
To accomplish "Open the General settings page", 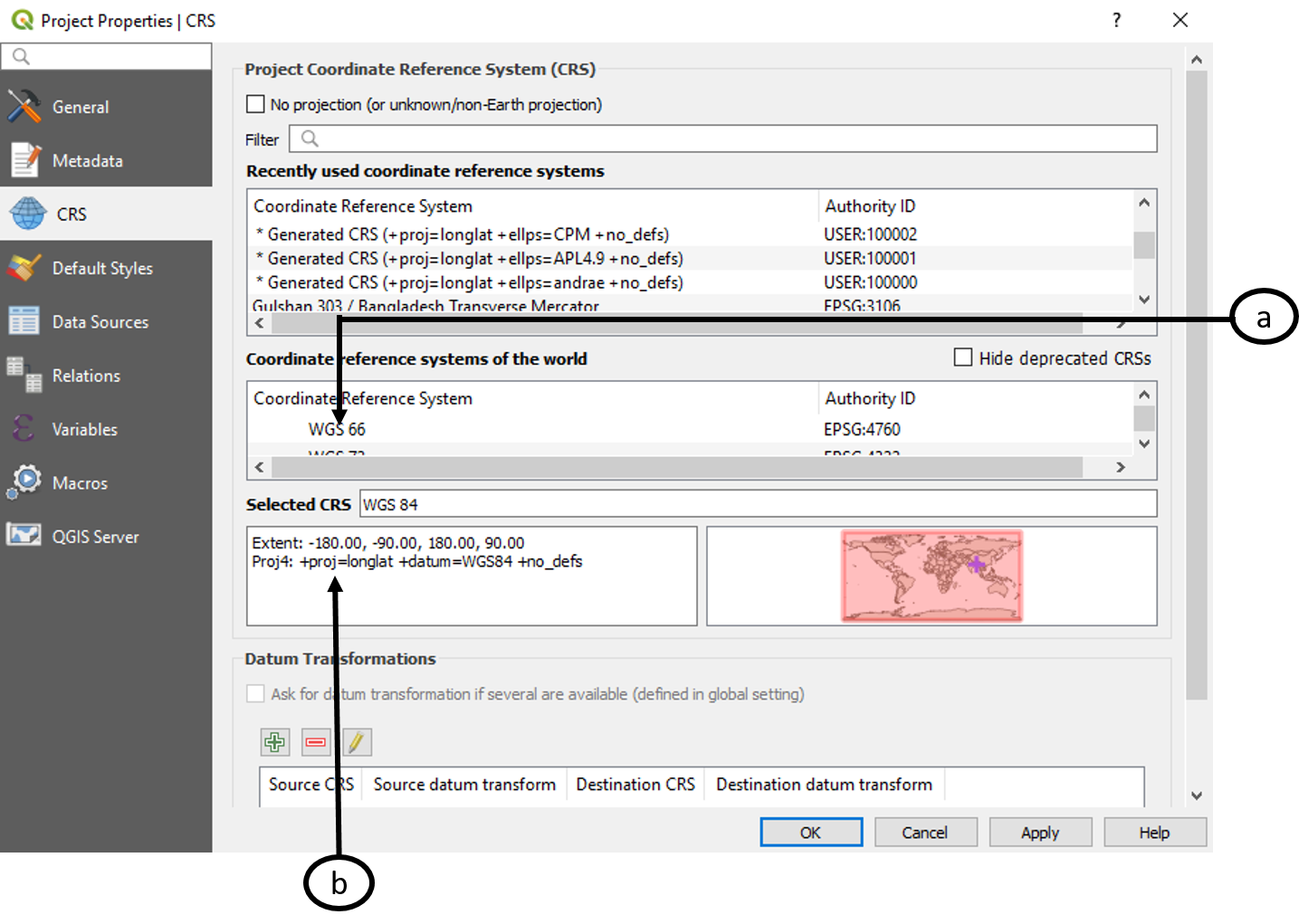I will pyautogui.click(x=106, y=107).
